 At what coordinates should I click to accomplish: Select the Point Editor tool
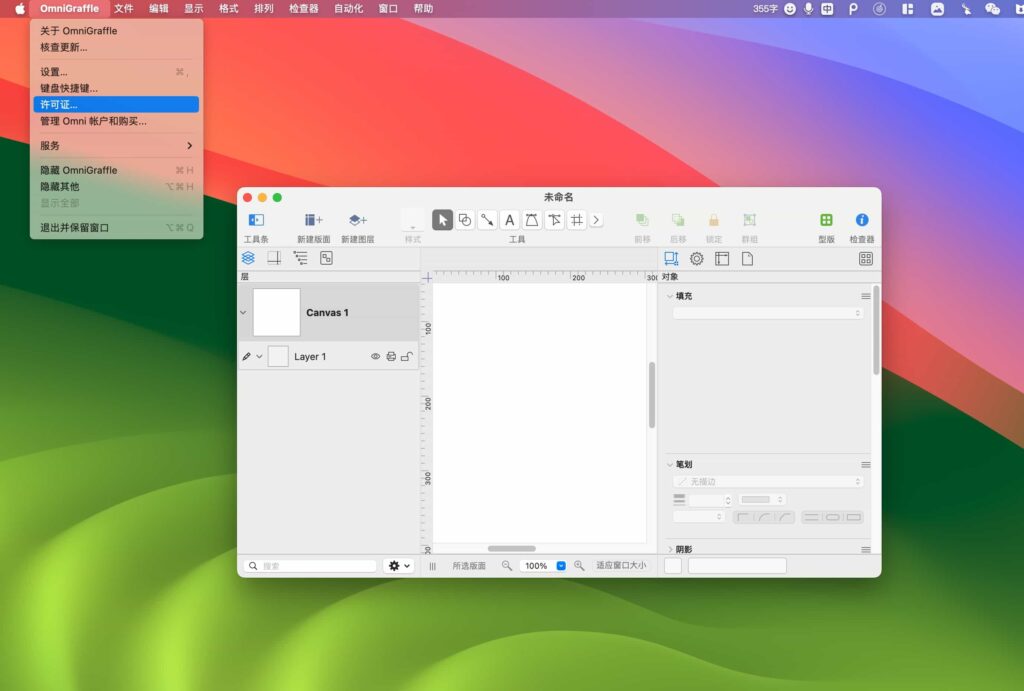click(x=553, y=219)
